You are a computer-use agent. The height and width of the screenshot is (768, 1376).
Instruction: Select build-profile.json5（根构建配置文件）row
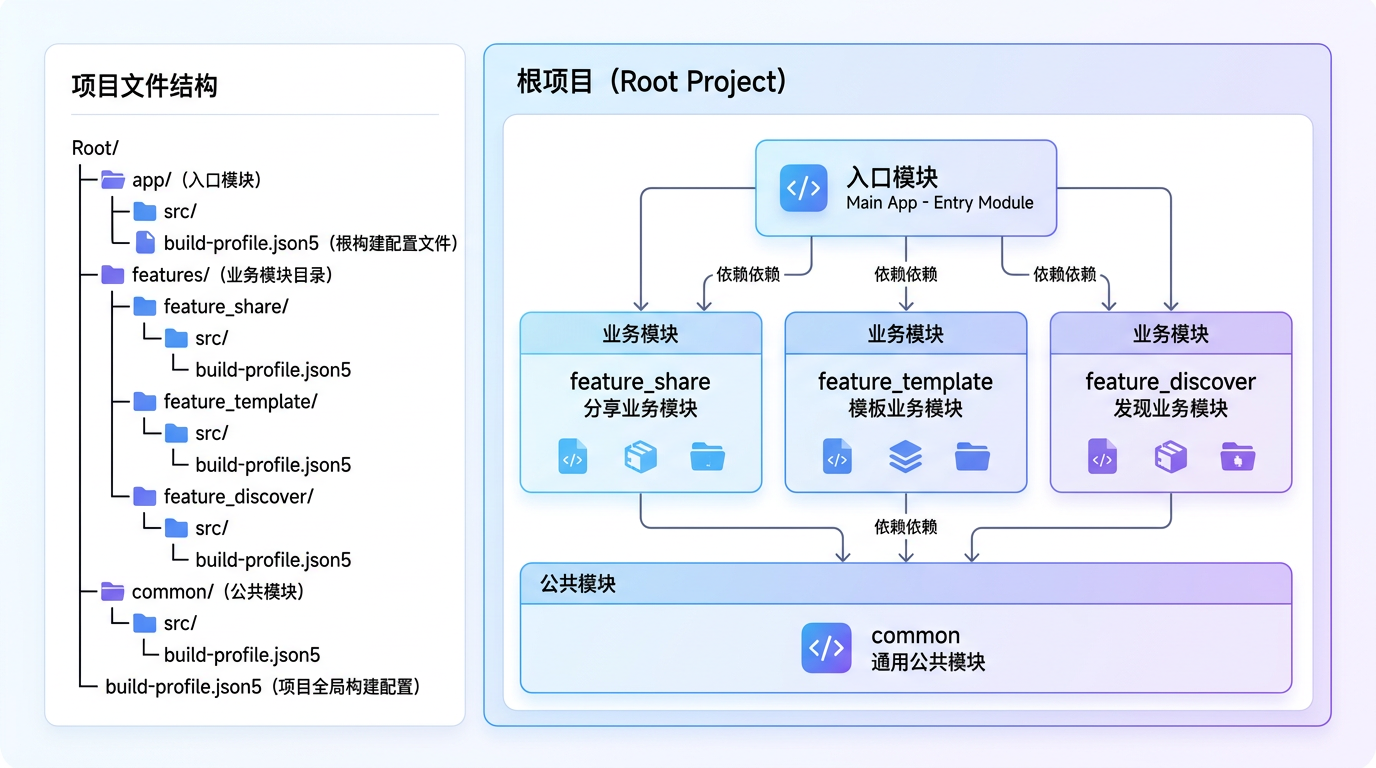pos(311,243)
